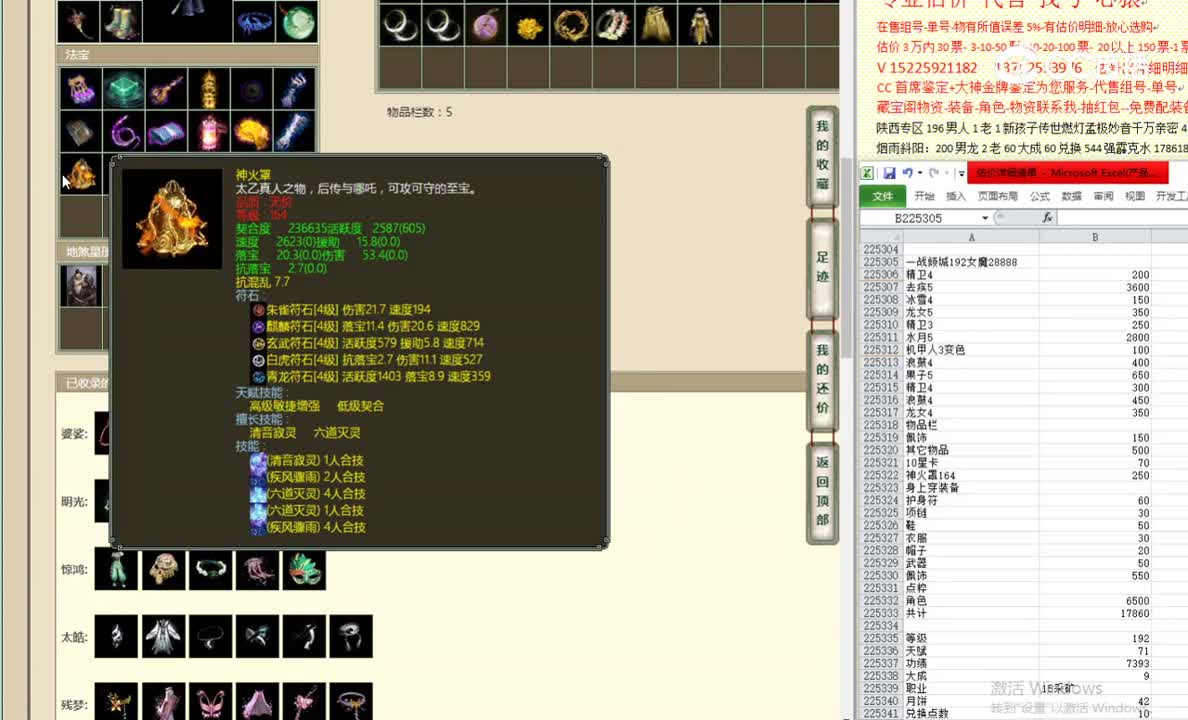Click the Excel undo arrow

tap(907, 173)
